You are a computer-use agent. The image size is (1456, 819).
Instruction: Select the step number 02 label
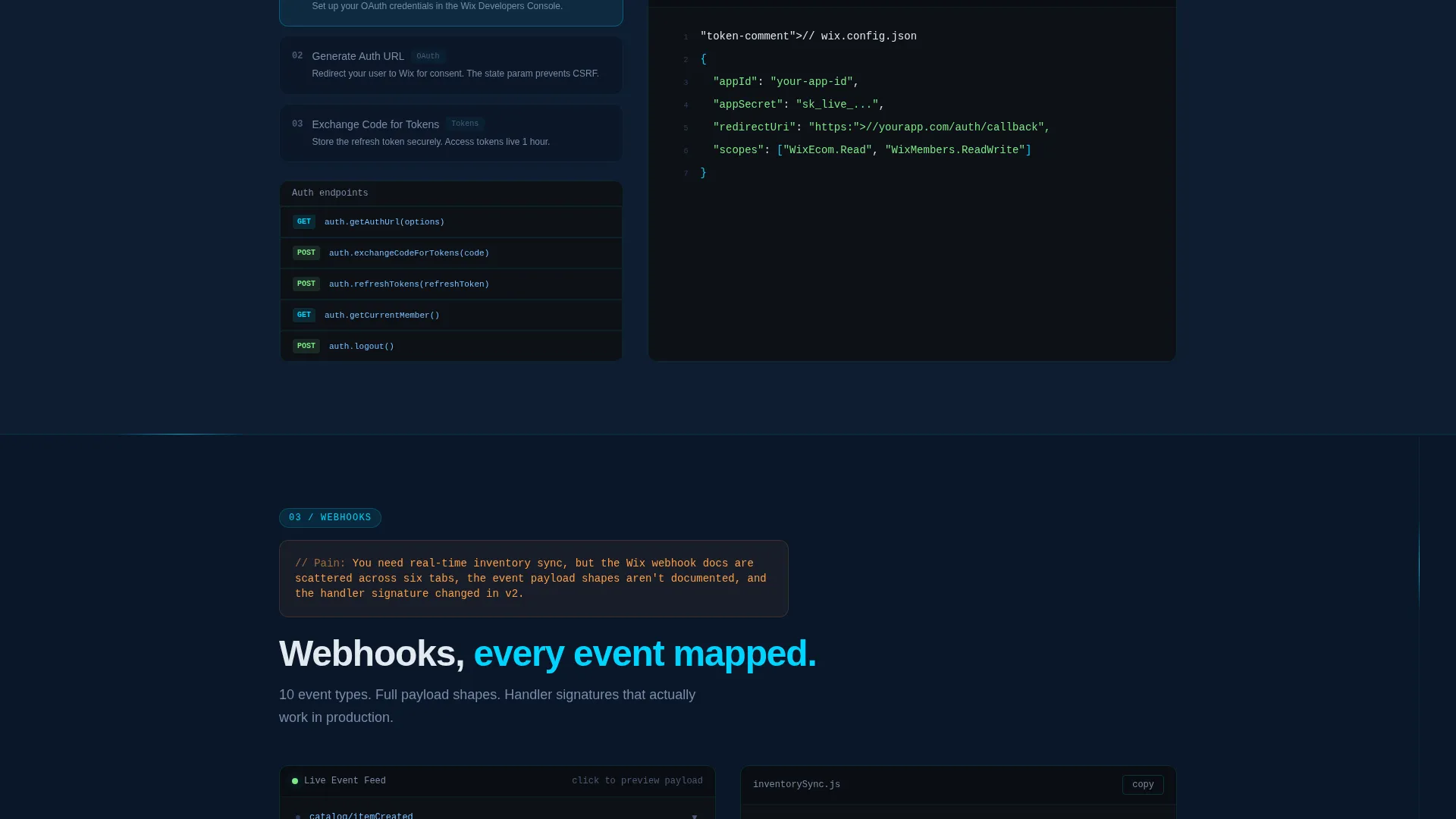297,55
